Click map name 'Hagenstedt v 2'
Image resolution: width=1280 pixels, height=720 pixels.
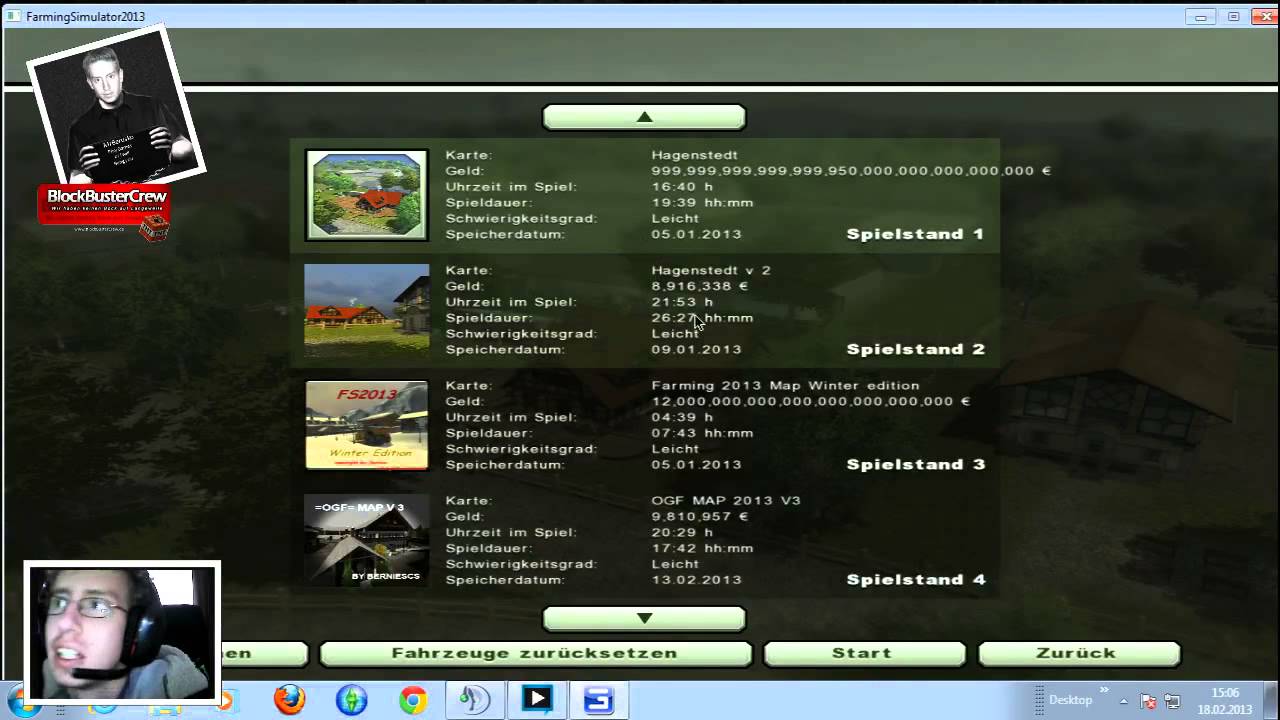(711, 270)
